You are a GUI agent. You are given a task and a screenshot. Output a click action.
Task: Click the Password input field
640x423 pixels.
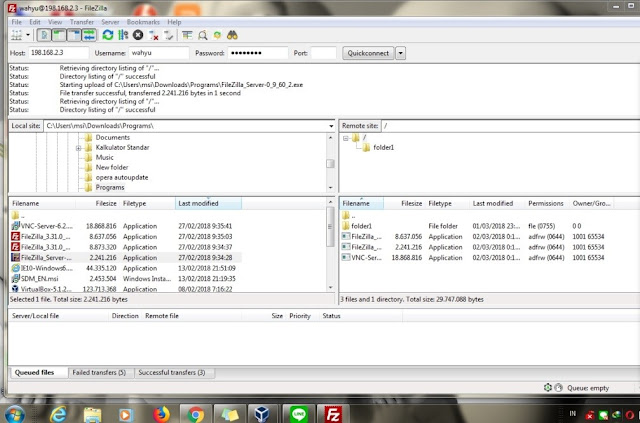258,53
